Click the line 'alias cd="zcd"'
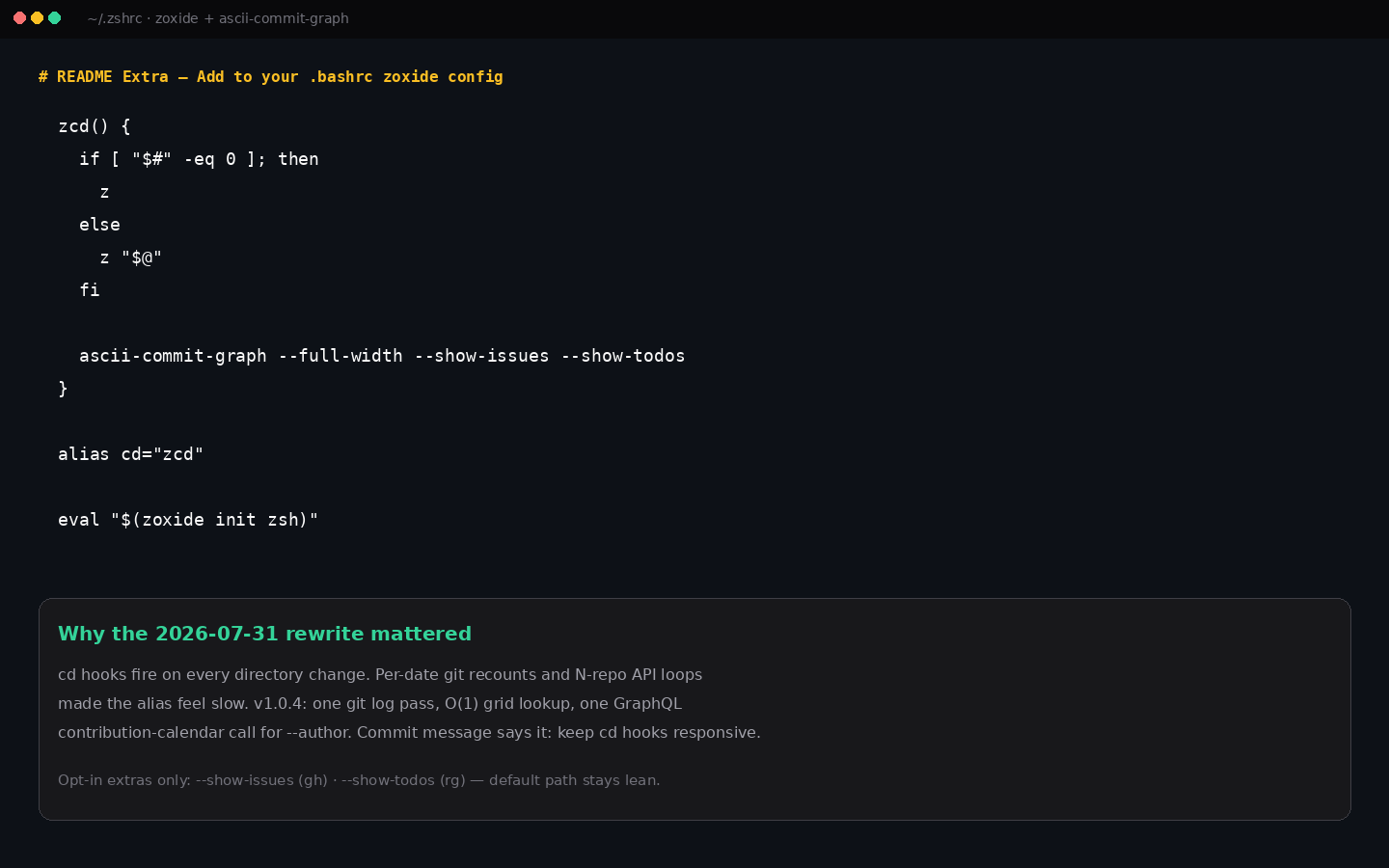1389x868 pixels. click(x=130, y=454)
